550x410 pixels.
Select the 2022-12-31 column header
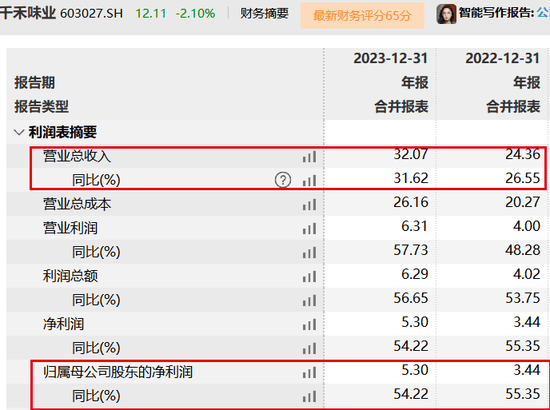point(502,58)
